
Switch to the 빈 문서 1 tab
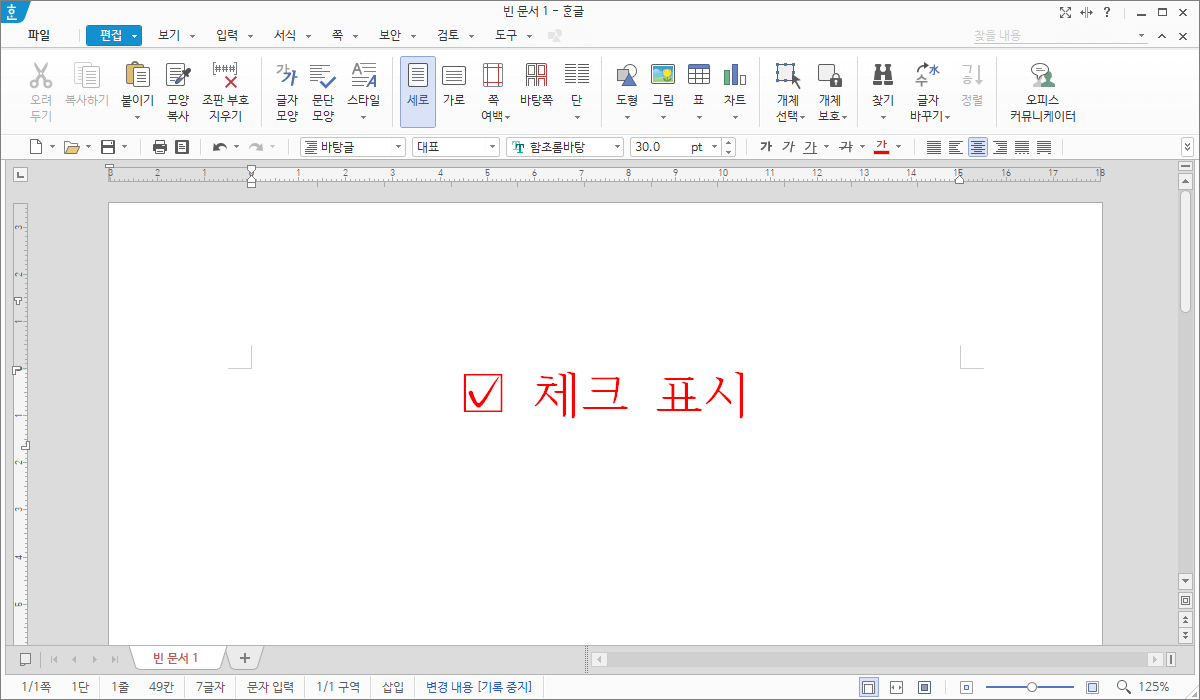point(176,657)
